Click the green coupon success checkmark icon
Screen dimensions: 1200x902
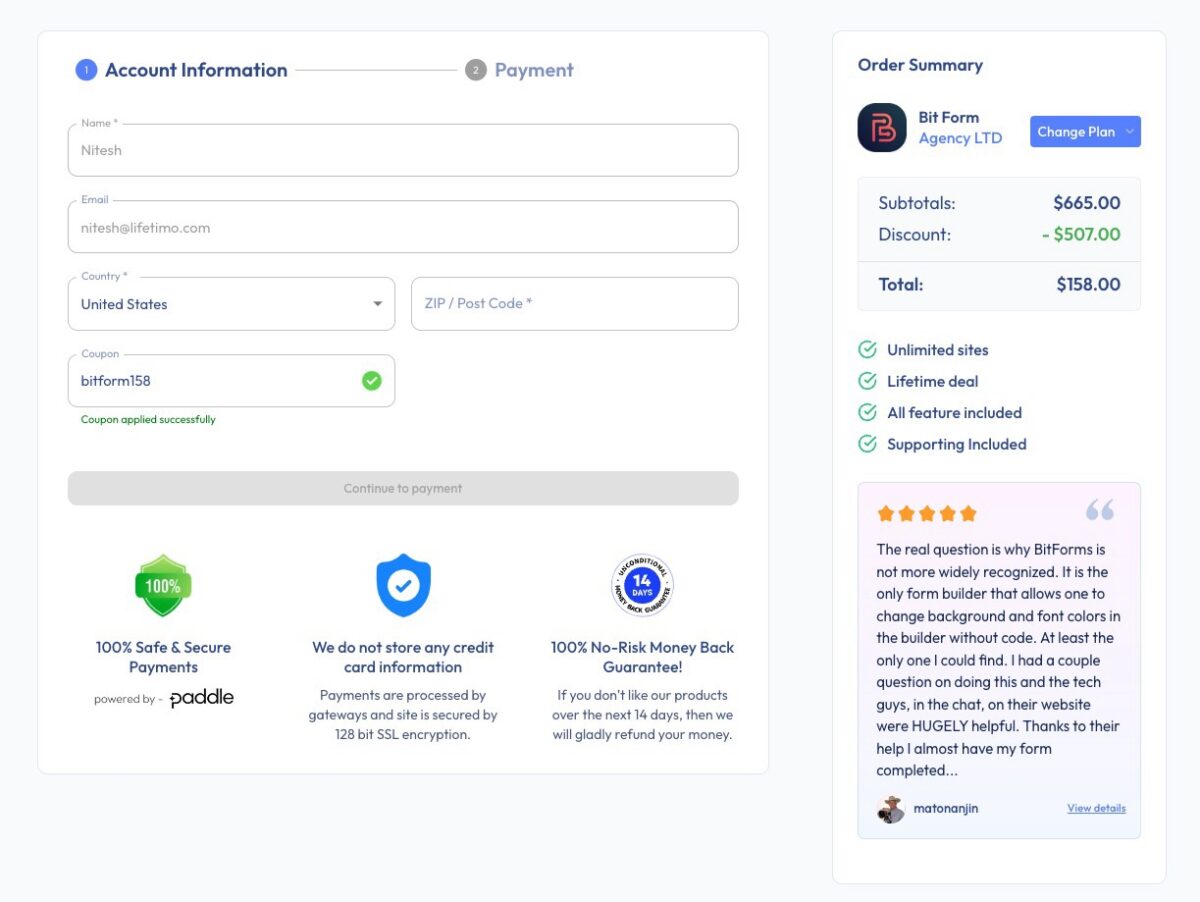point(372,381)
